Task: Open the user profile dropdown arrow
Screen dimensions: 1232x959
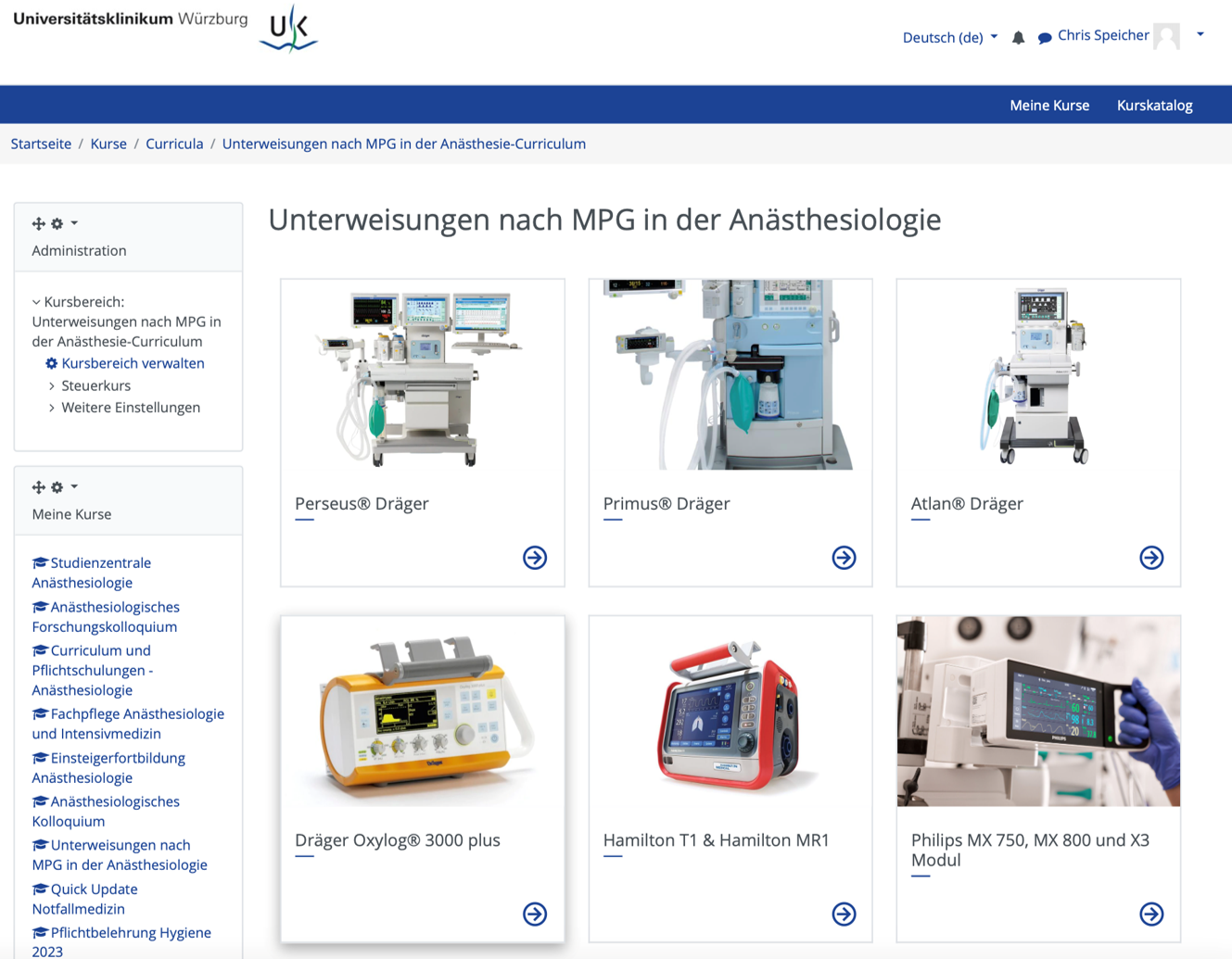Action: point(1200,33)
